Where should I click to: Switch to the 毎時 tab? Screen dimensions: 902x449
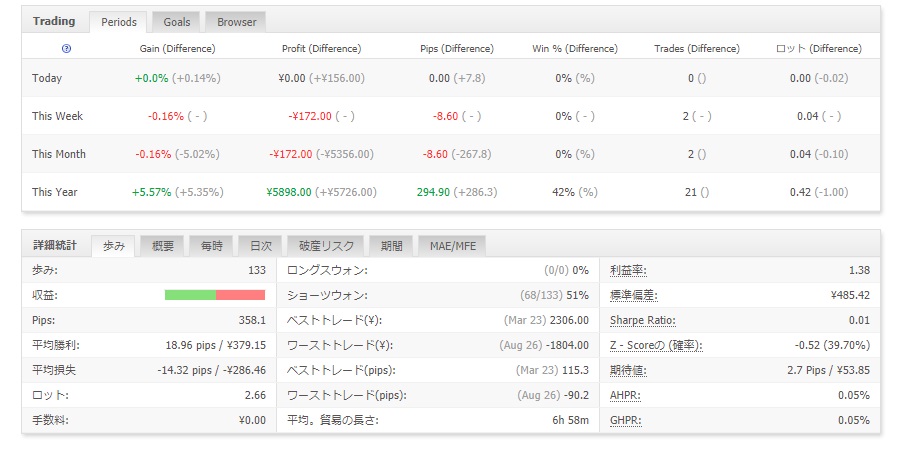pyautogui.click(x=211, y=245)
